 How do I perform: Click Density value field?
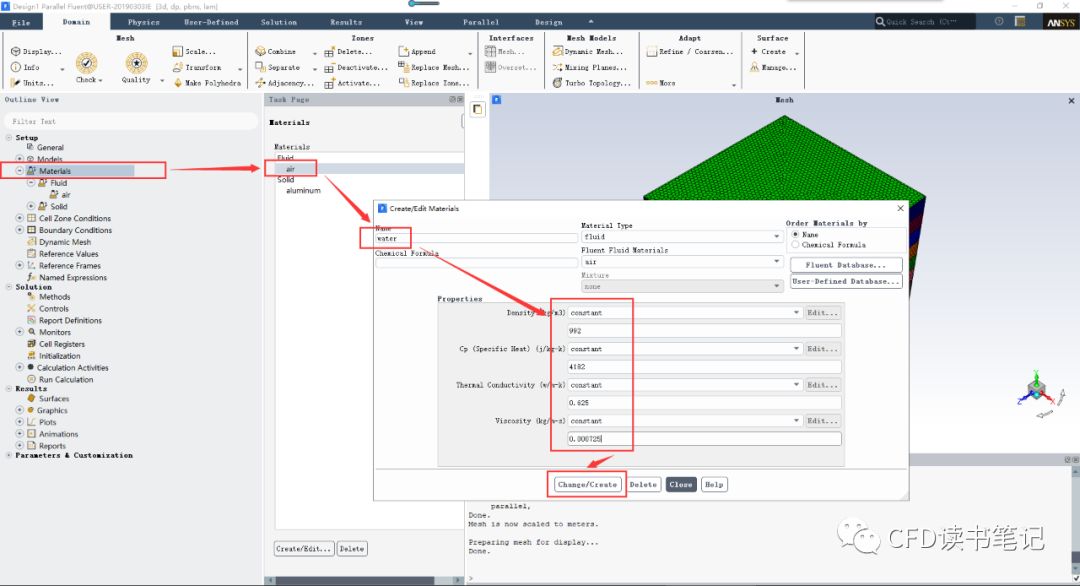pos(704,331)
